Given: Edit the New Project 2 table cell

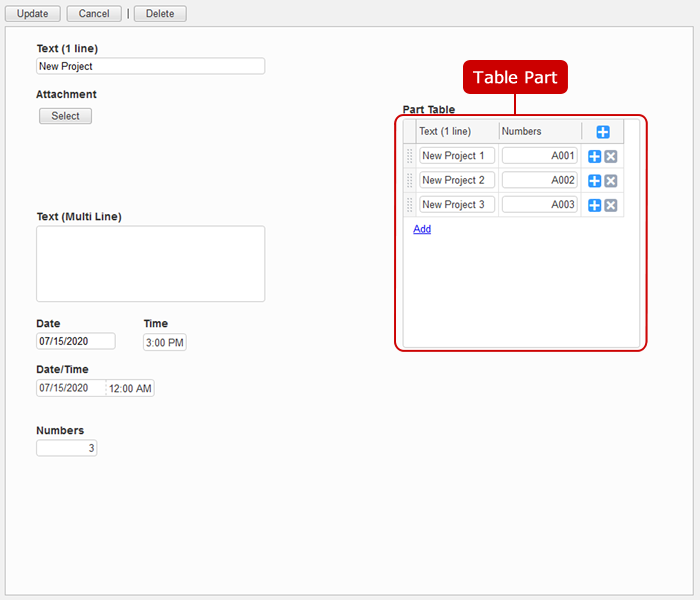Looking at the screenshot, I should [457, 180].
